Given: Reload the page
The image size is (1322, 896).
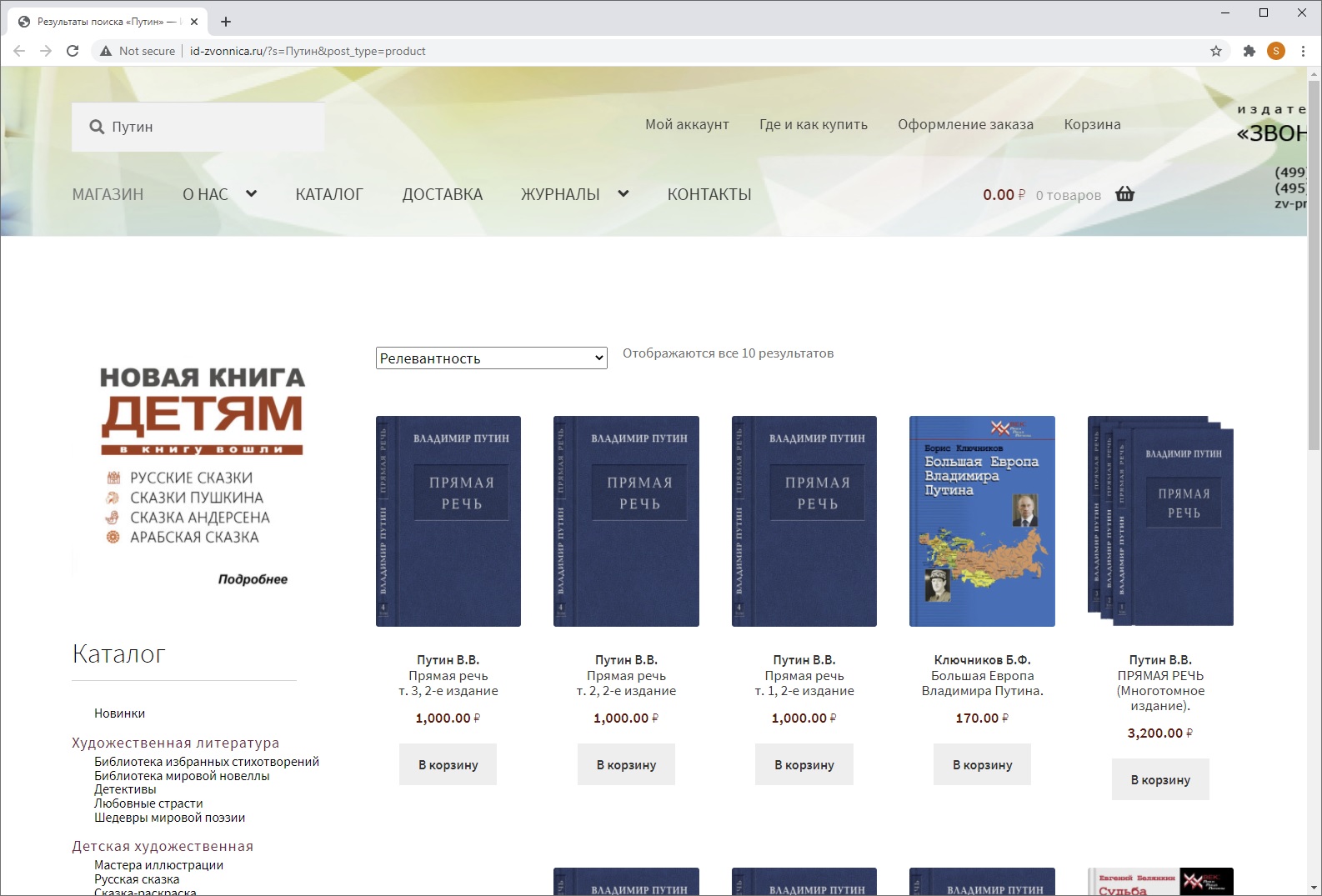Looking at the screenshot, I should 73,51.
